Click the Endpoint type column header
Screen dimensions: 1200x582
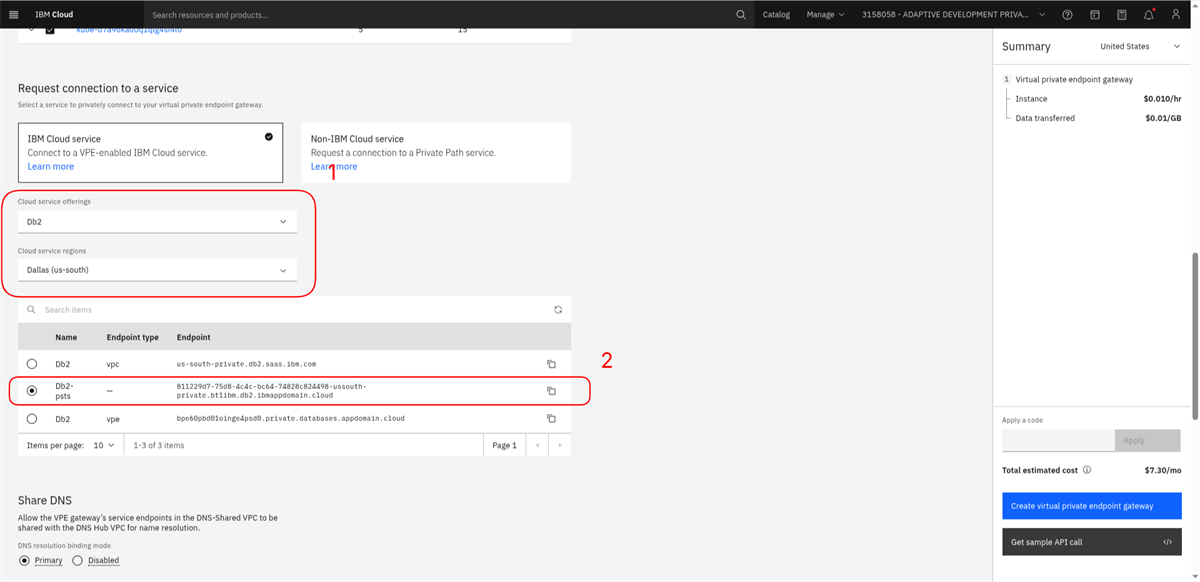[132, 338]
